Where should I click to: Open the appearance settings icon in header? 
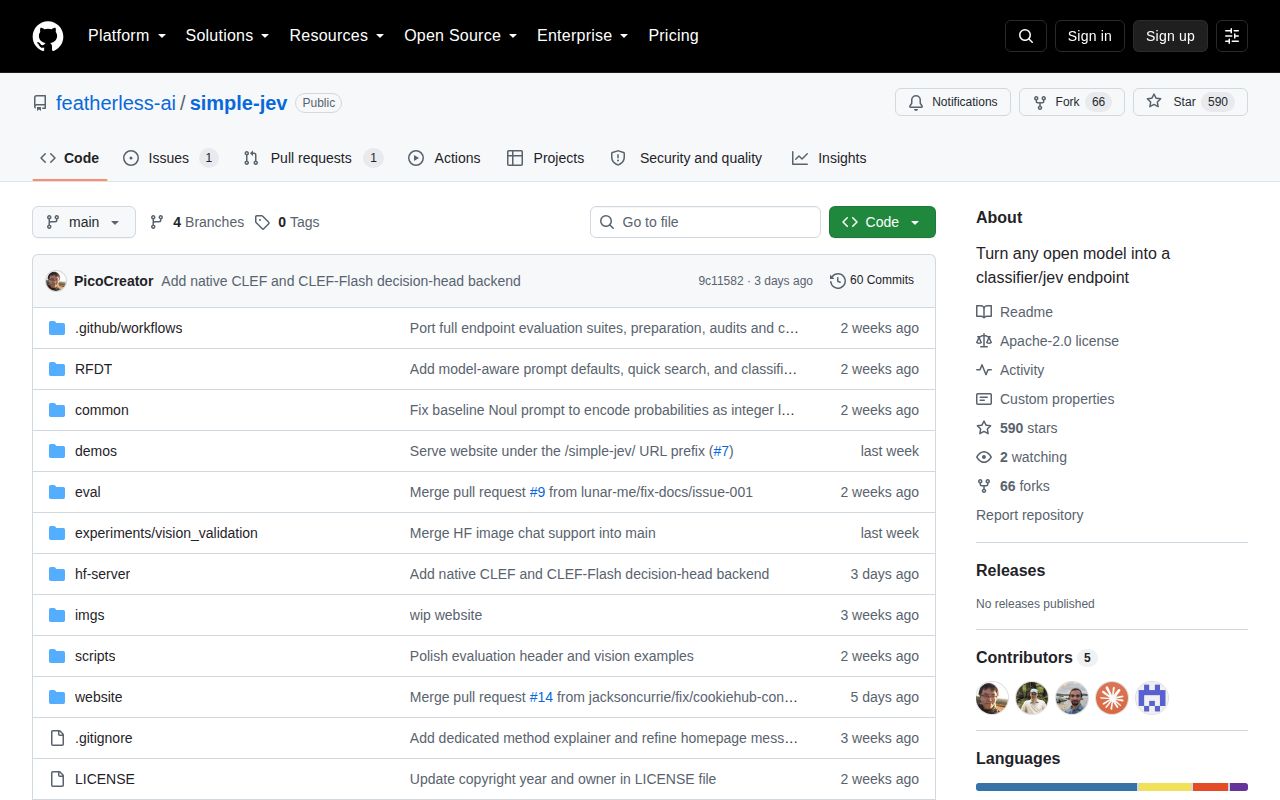tap(1232, 36)
